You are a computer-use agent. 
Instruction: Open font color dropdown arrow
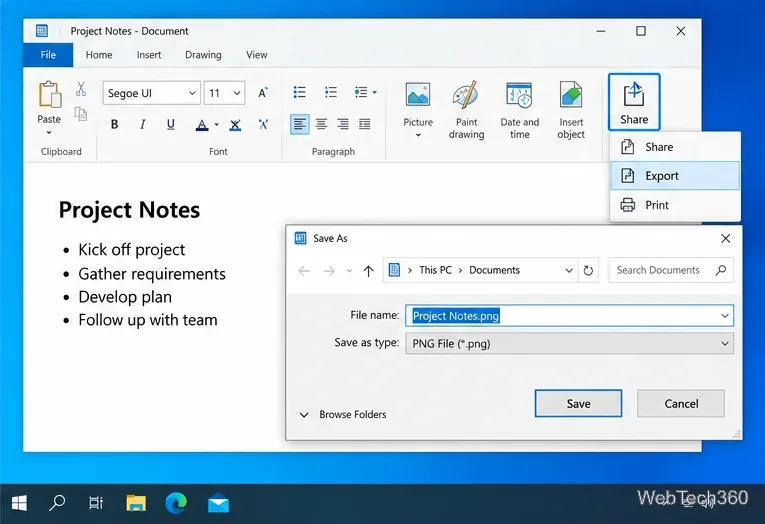click(216, 124)
